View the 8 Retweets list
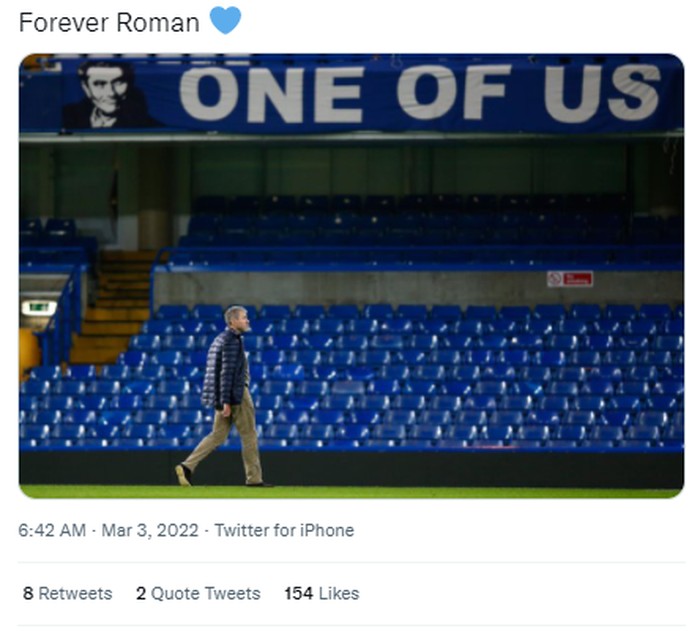700x631 pixels. [x=67, y=593]
